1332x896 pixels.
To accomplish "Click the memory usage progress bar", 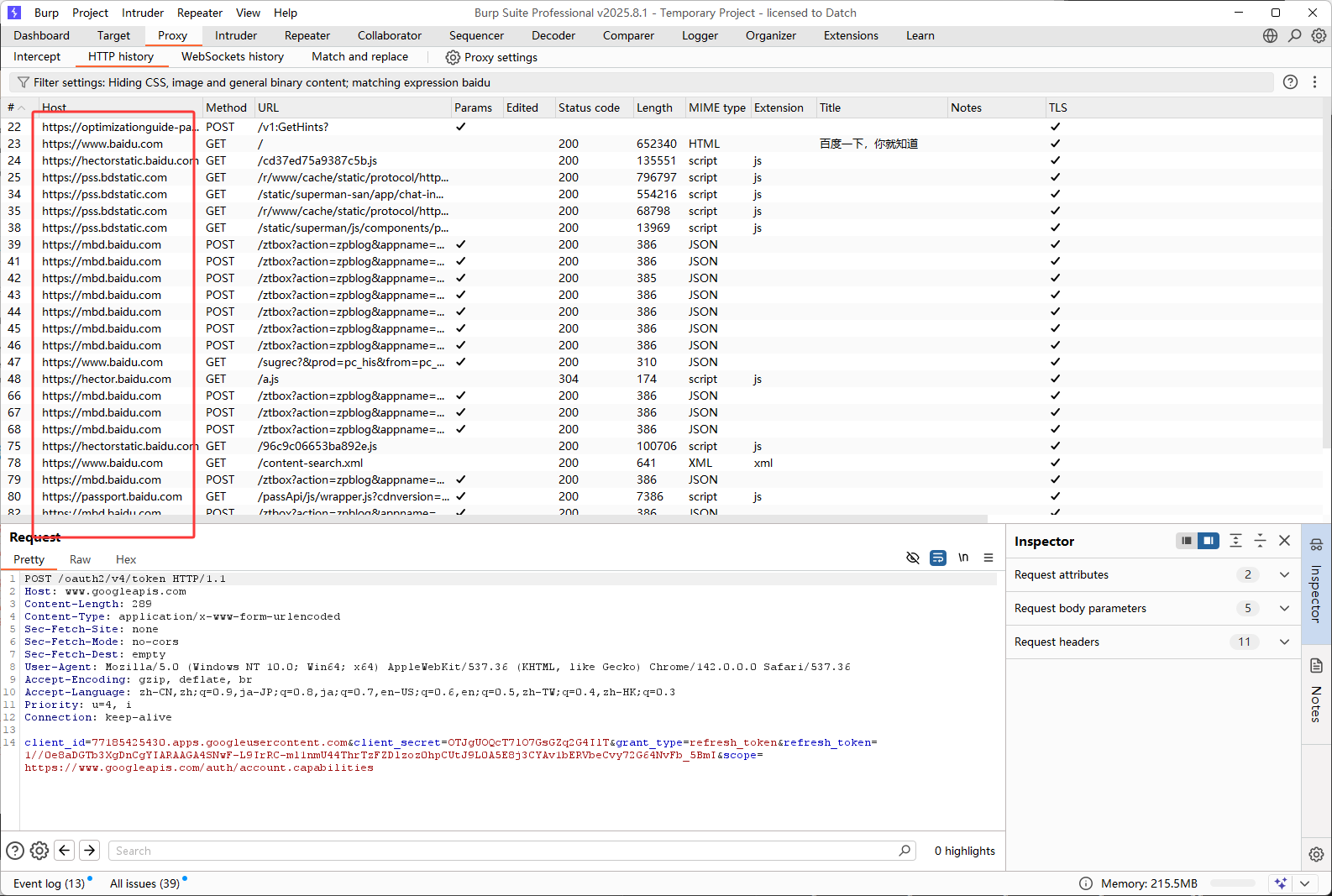I will 1232,883.
